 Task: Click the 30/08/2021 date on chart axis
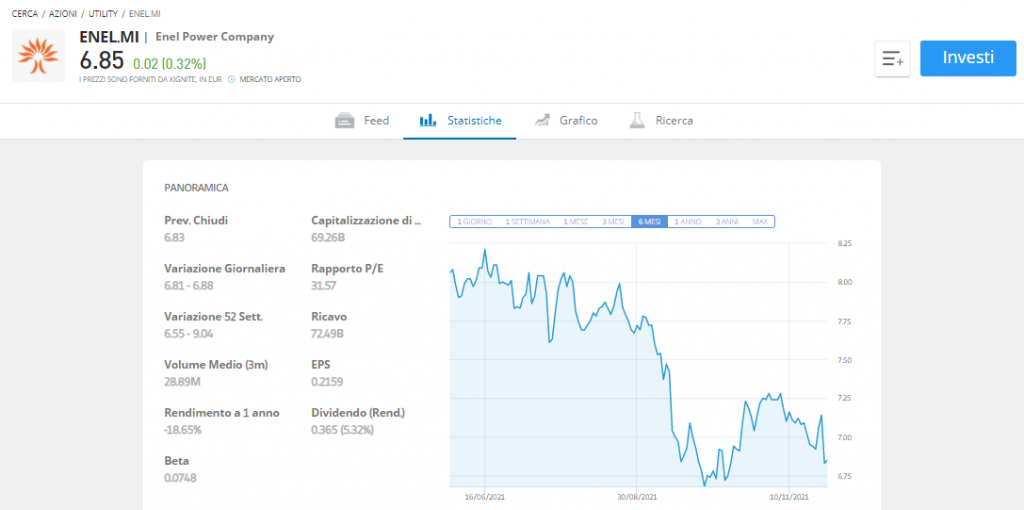[x=637, y=497]
